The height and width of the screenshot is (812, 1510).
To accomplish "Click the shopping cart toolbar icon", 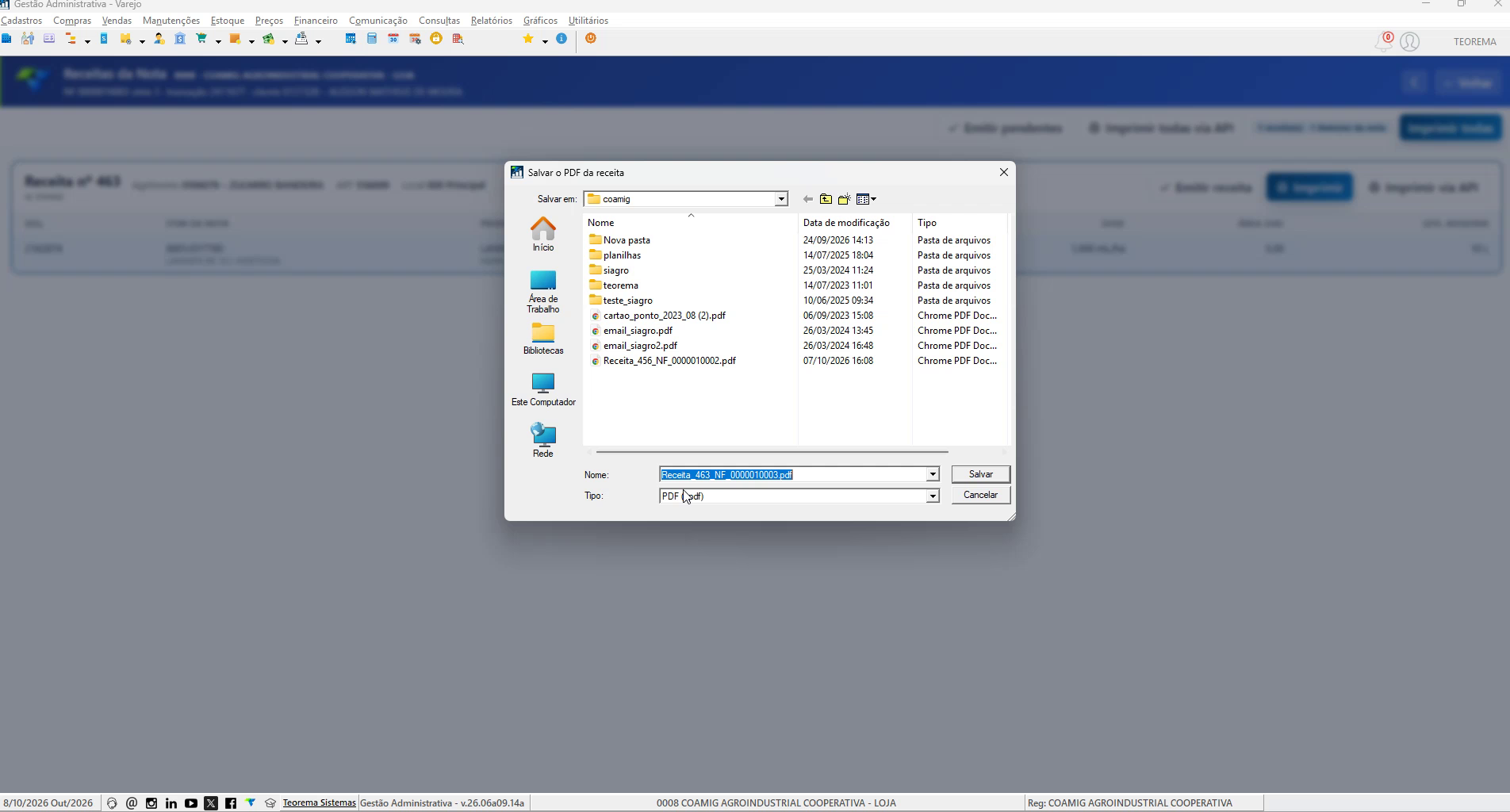I will click(201, 39).
